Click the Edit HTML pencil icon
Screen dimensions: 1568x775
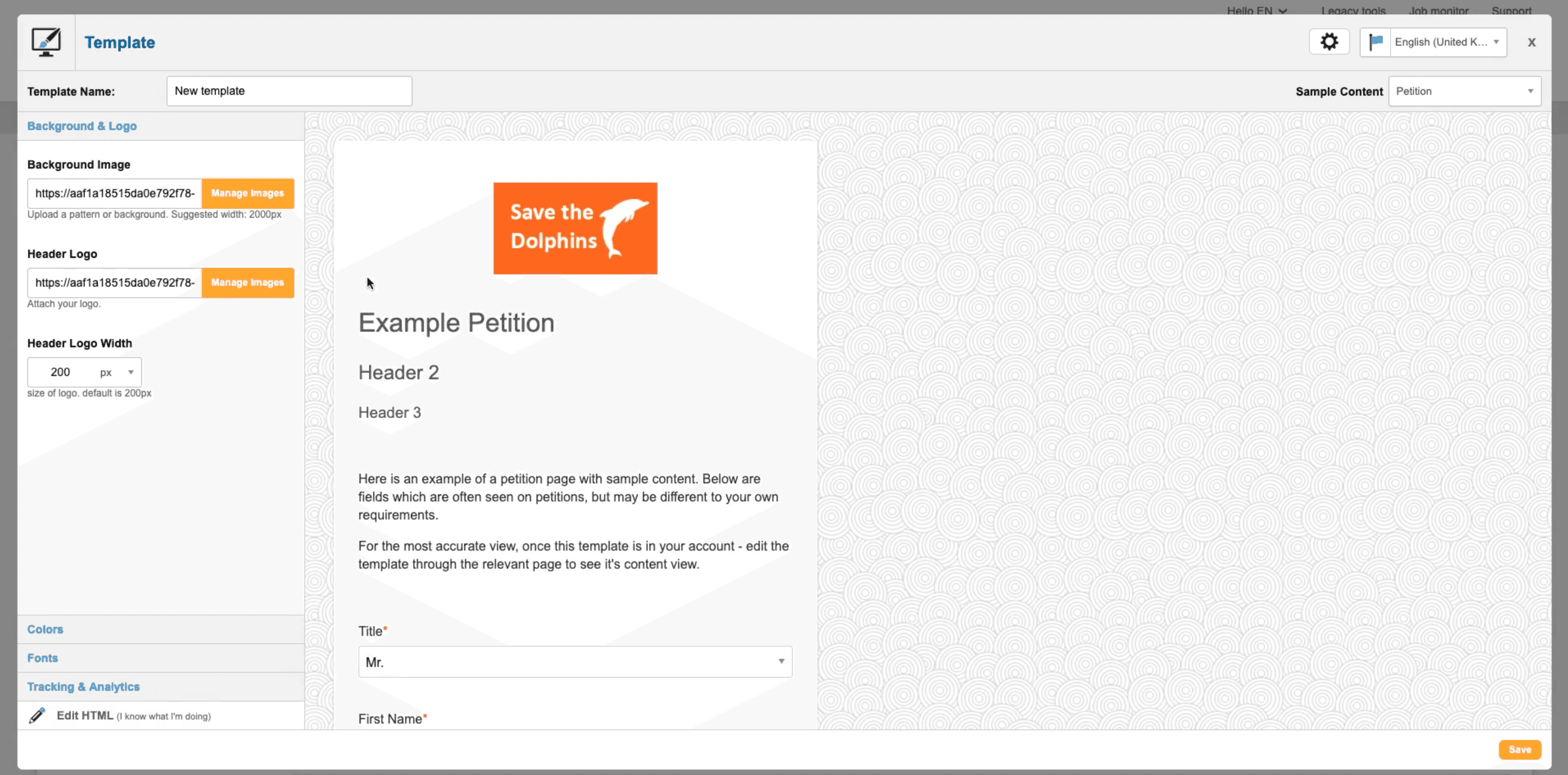click(x=37, y=715)
